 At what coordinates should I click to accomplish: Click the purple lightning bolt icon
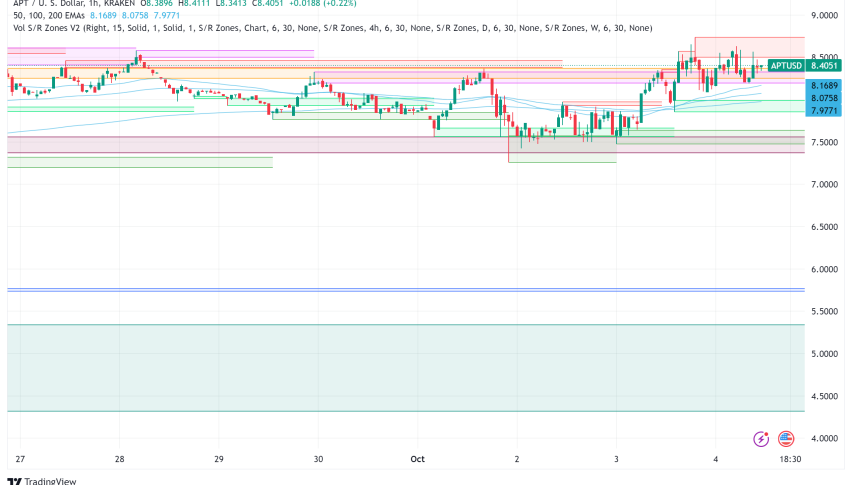(761, 438)
